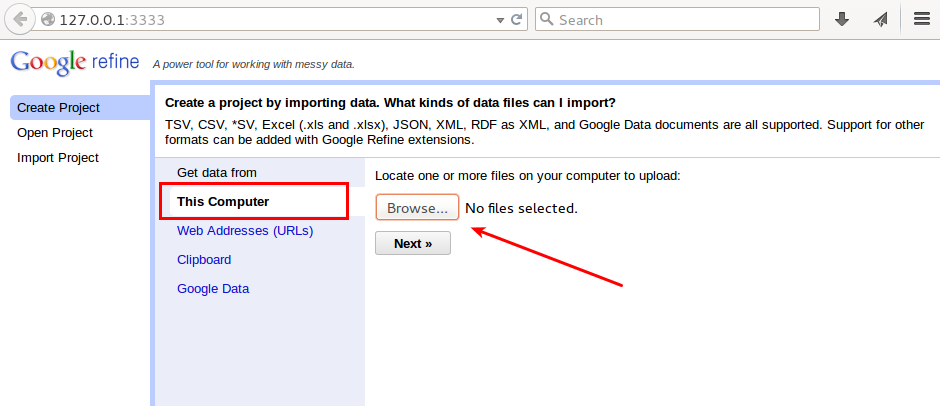Click the Next » button
The image size is (940, 406).
point(413,243)
